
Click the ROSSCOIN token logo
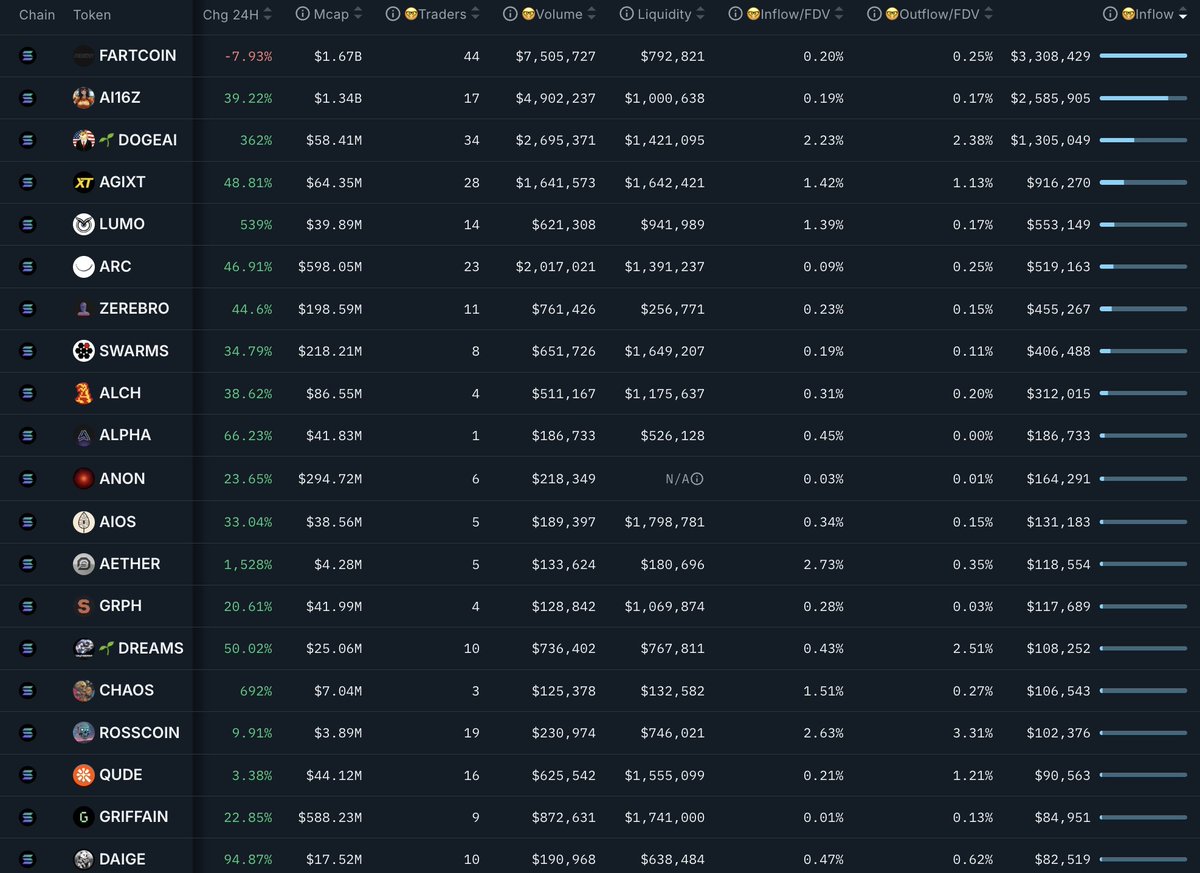84,733
